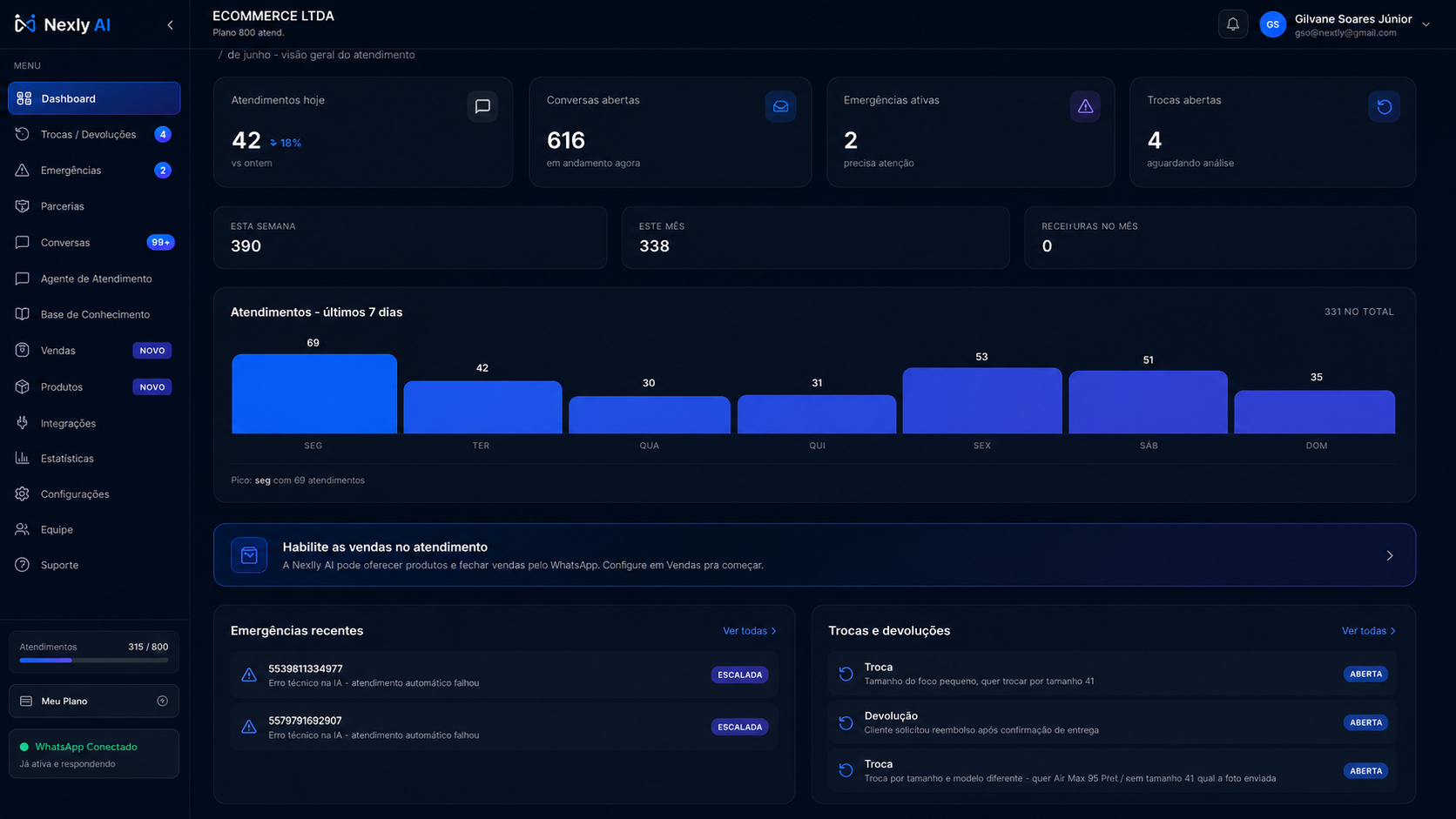Click the chat bubble icon in Atendimentos hoje
This screenshot has width=1456, height=819.
click(x=482, y=106)
